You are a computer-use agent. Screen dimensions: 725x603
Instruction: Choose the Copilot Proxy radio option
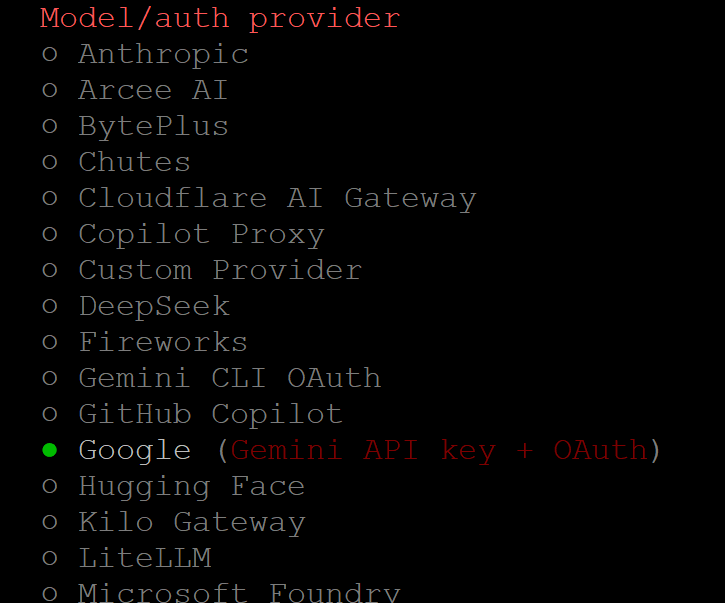pyautogui.click(x=50, y=235)
